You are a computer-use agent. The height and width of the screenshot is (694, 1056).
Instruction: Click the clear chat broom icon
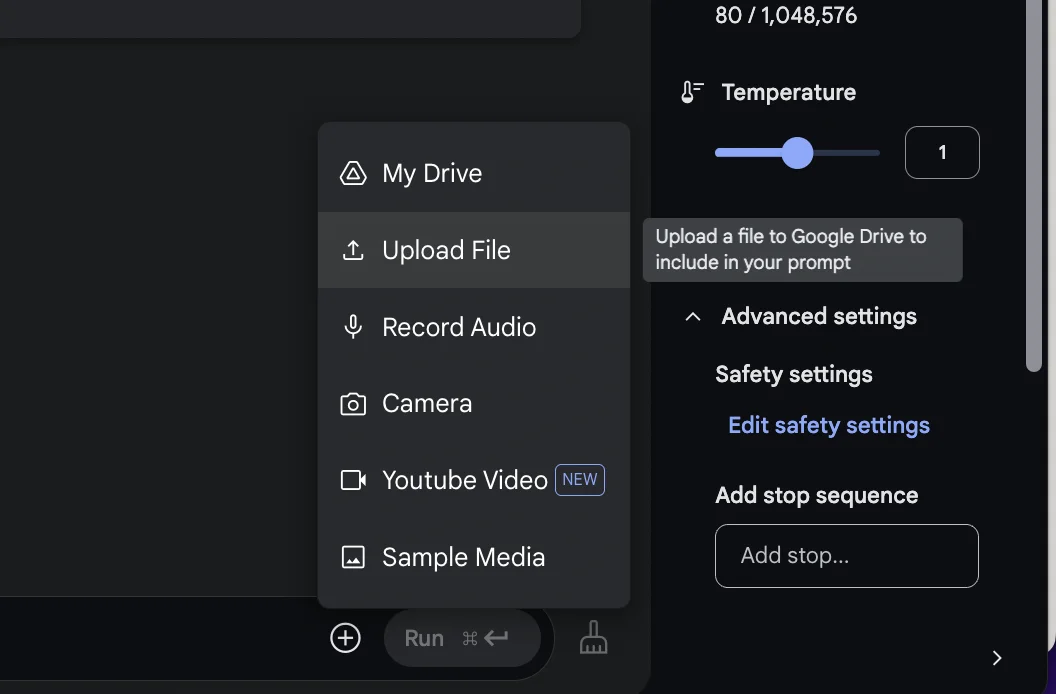(x=593, y=637)
